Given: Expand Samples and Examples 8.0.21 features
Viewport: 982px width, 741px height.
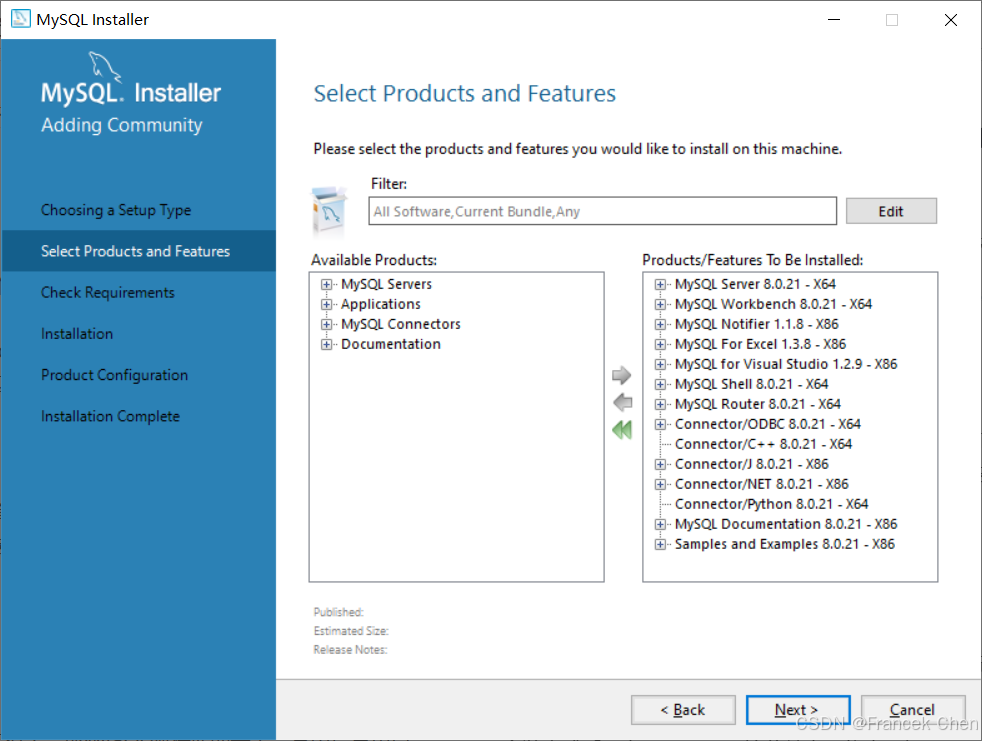Looking at the screenshot, I should [660, 544].
